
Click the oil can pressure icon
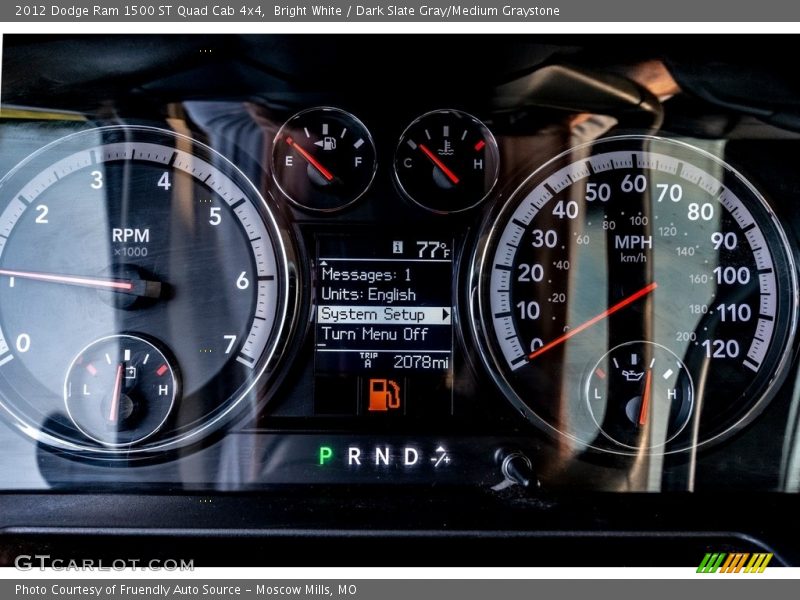[x=633, y=374]
